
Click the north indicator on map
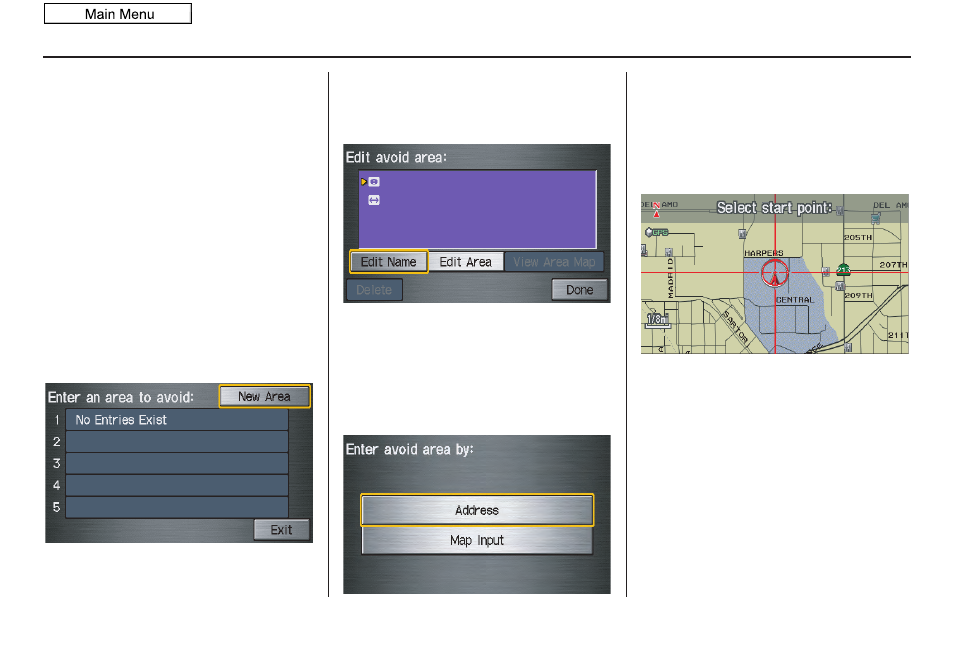[656, 209]
